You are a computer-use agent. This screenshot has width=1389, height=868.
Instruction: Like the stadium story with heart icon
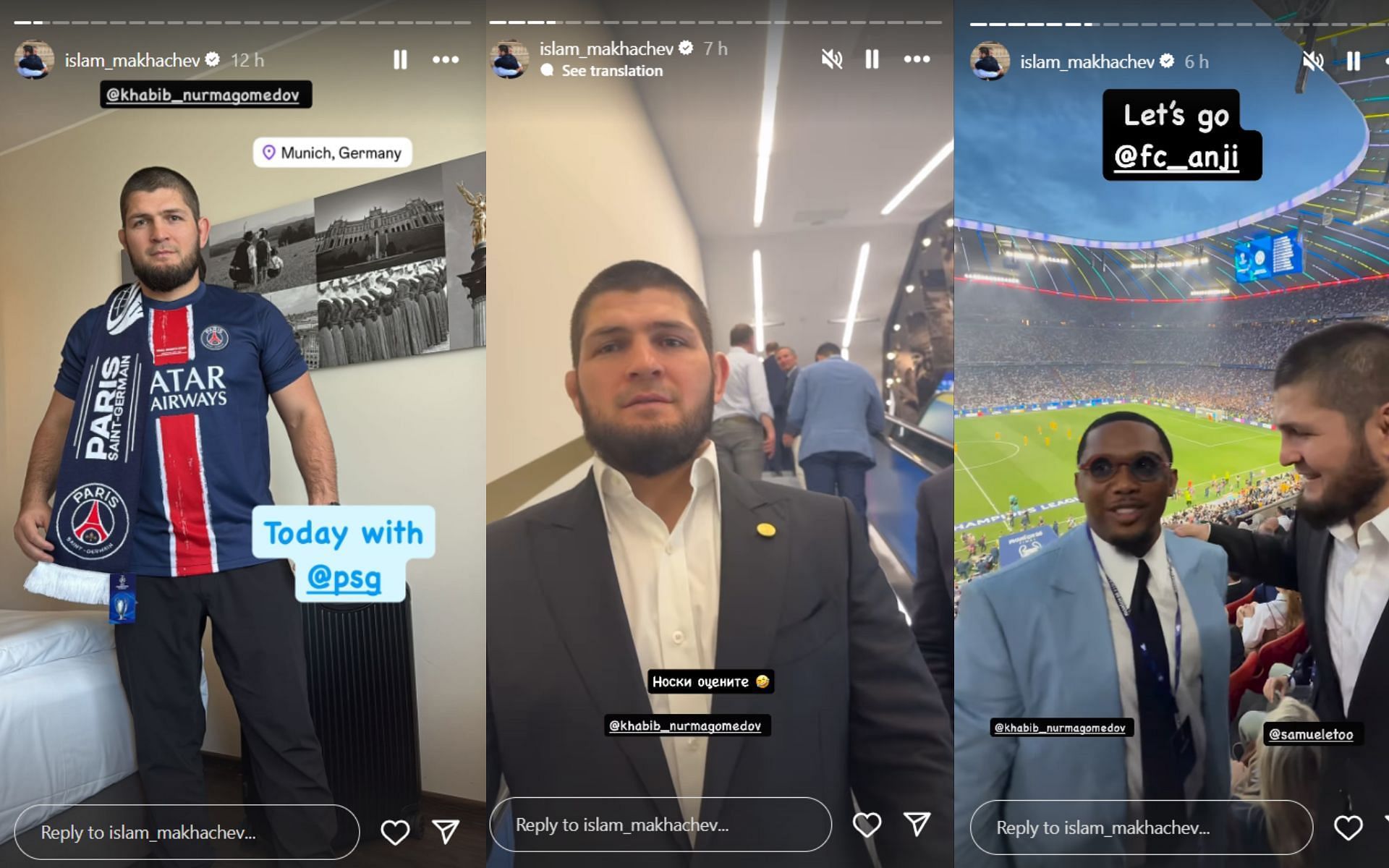click(x=1348, y=828)
